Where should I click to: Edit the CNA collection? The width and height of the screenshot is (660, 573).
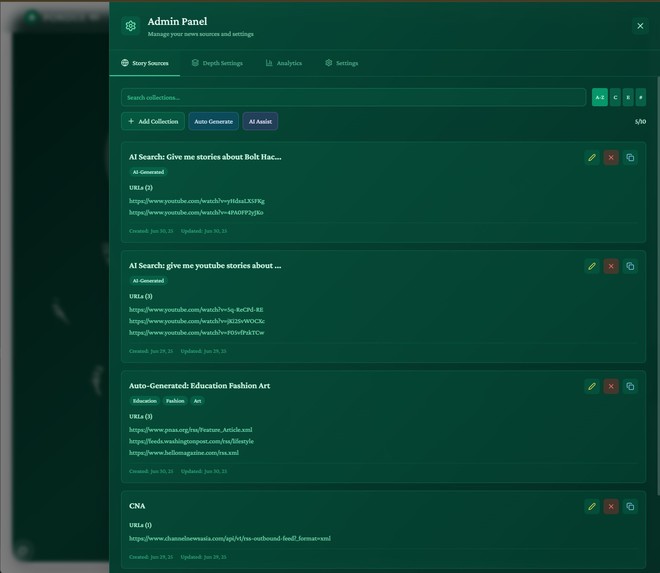592,506
